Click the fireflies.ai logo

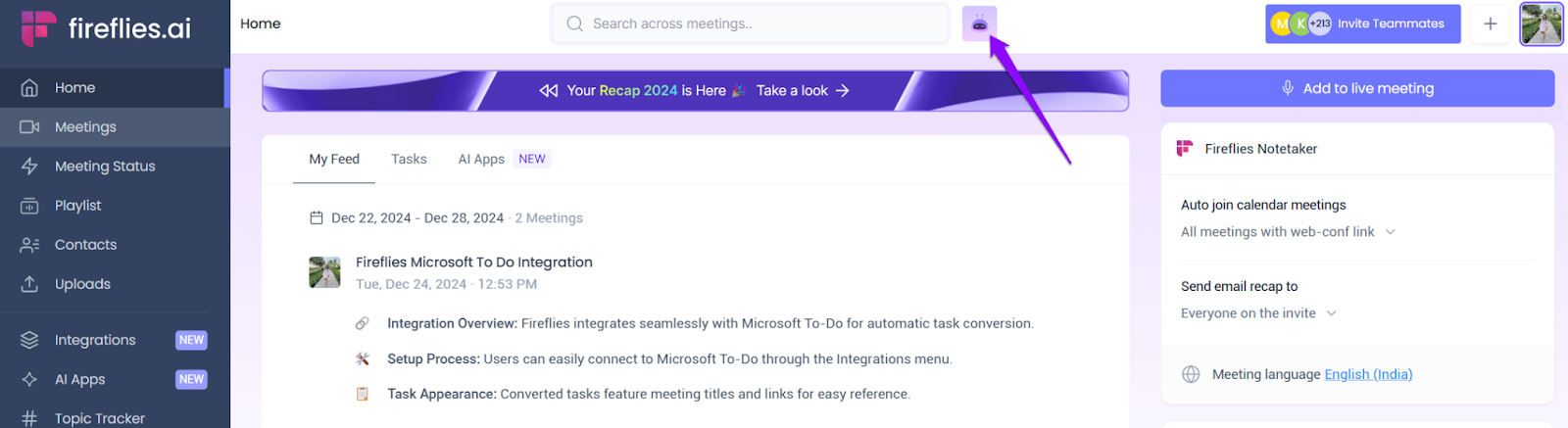(x=107, y=28)
